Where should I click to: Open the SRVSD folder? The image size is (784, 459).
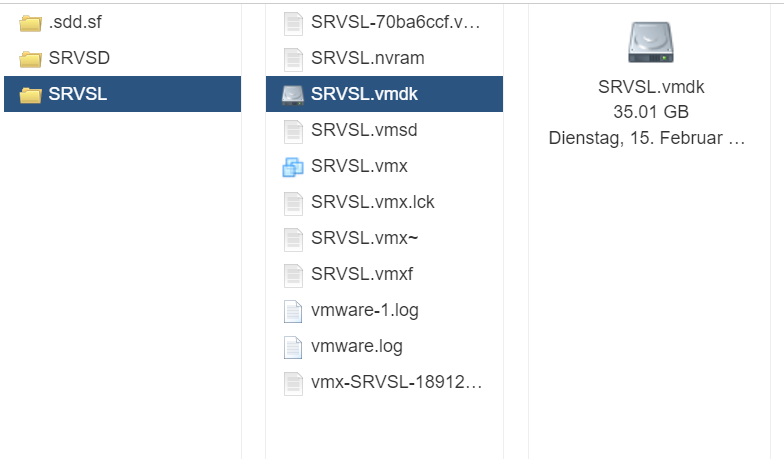pos(79,58)
